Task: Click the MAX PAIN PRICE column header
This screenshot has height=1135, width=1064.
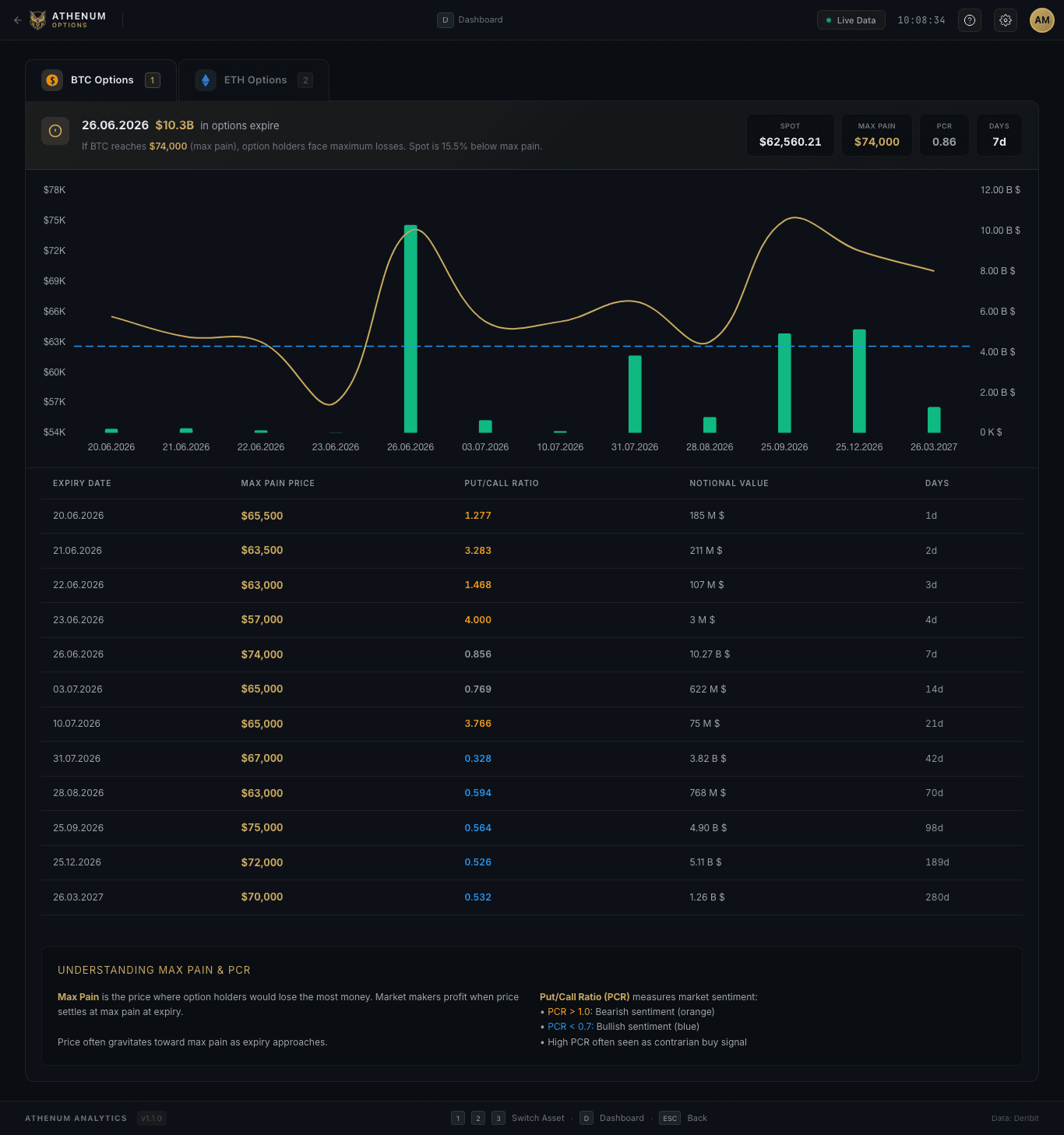Action: (278, 484)
